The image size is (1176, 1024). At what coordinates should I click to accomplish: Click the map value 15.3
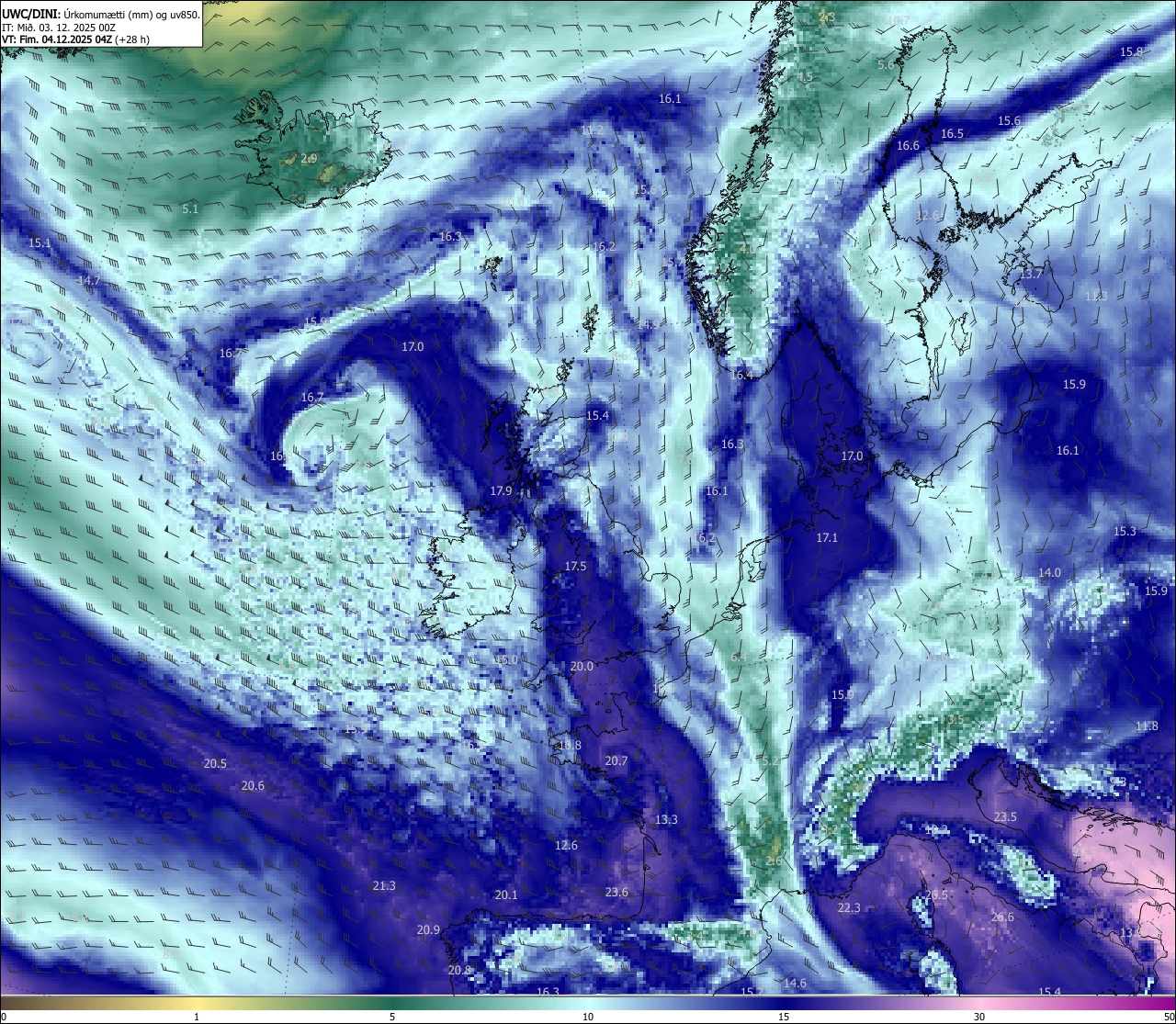[1125, 532]
